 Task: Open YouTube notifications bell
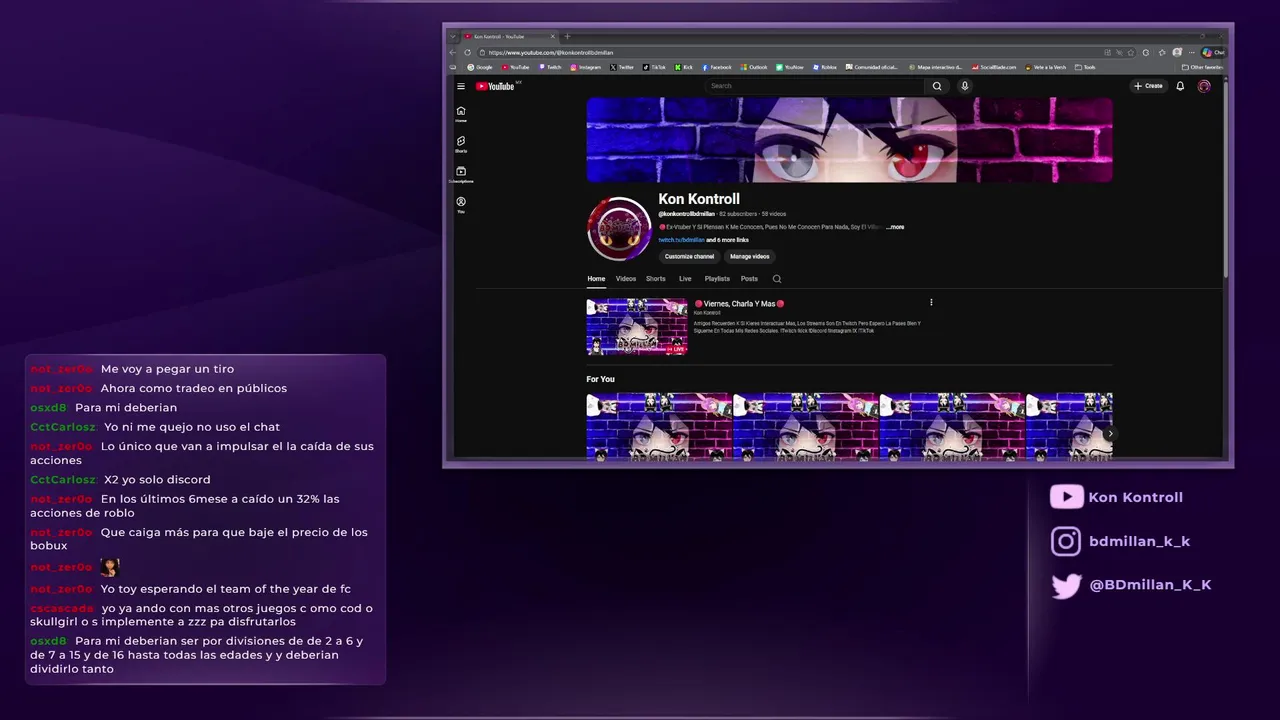[1180, 86]
